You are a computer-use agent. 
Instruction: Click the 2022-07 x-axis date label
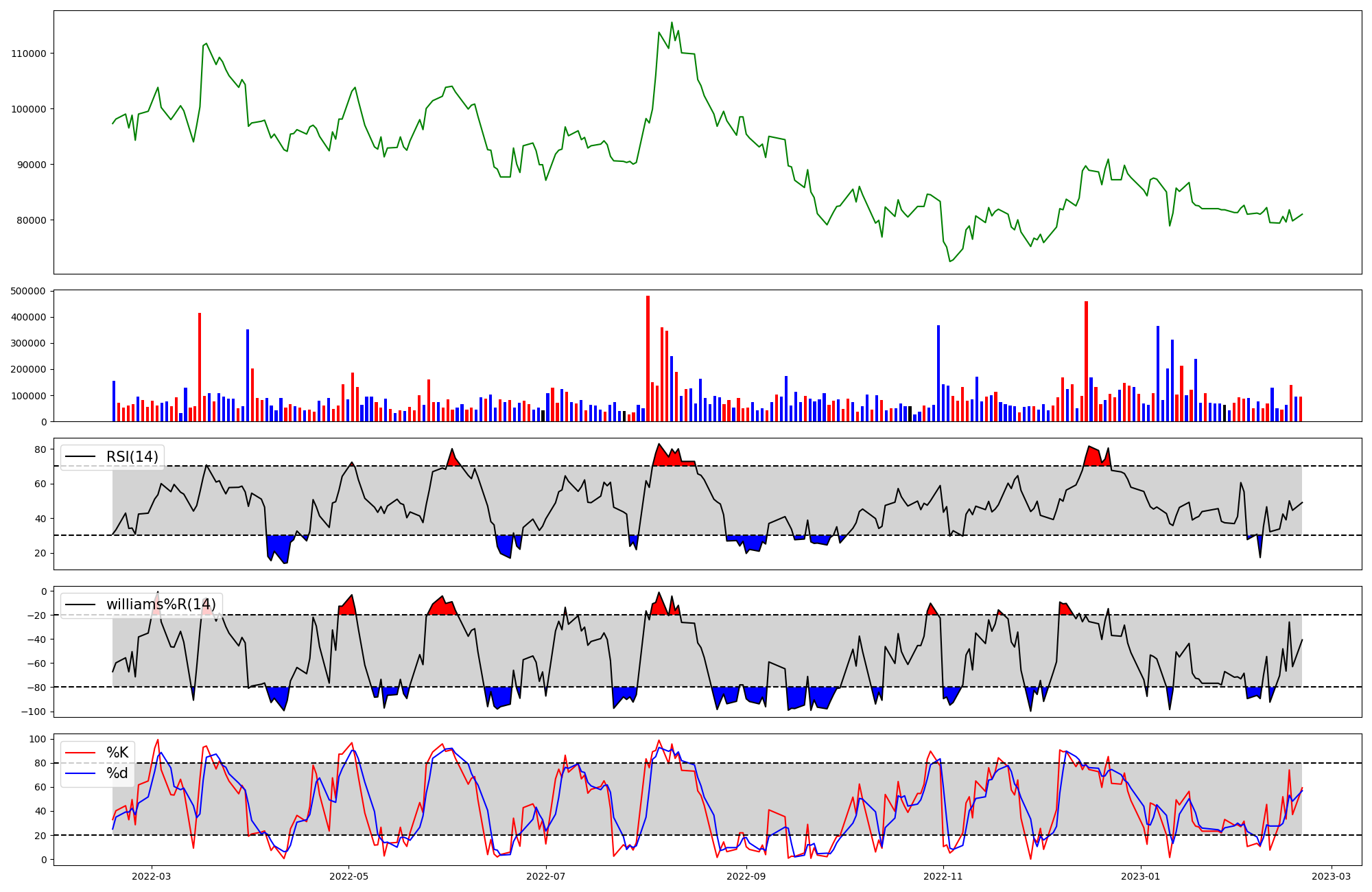[x=545, y=876]
